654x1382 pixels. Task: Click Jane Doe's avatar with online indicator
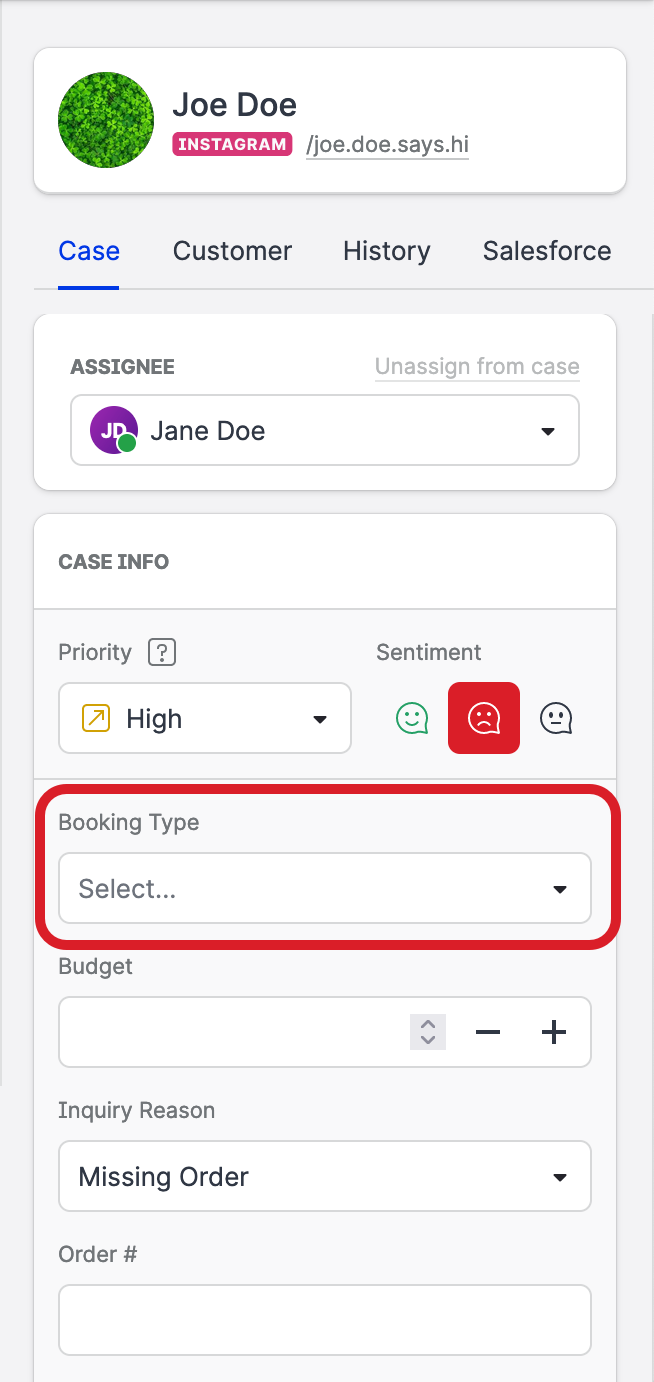click(114, 430)
